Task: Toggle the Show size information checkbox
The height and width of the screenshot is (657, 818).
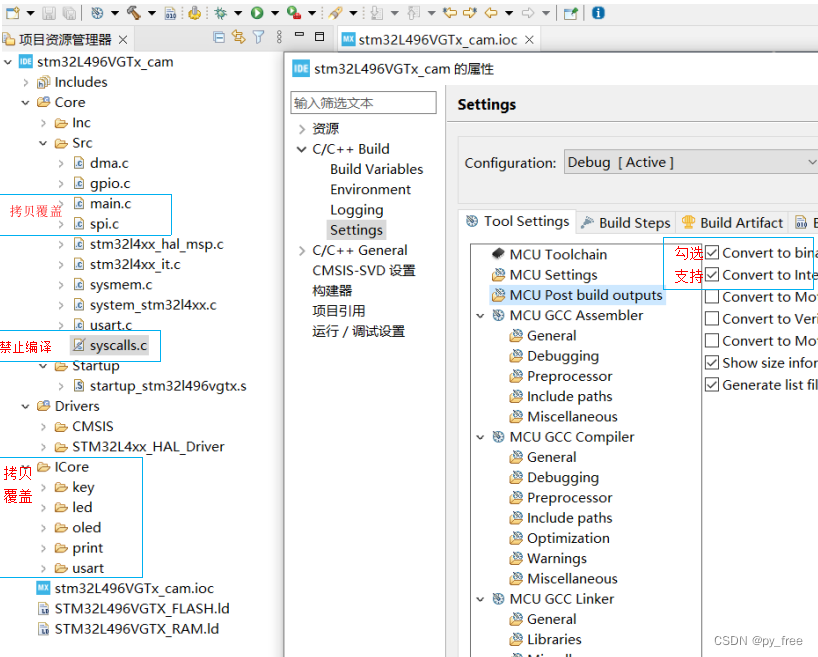Action: click(x=712, y=363)
